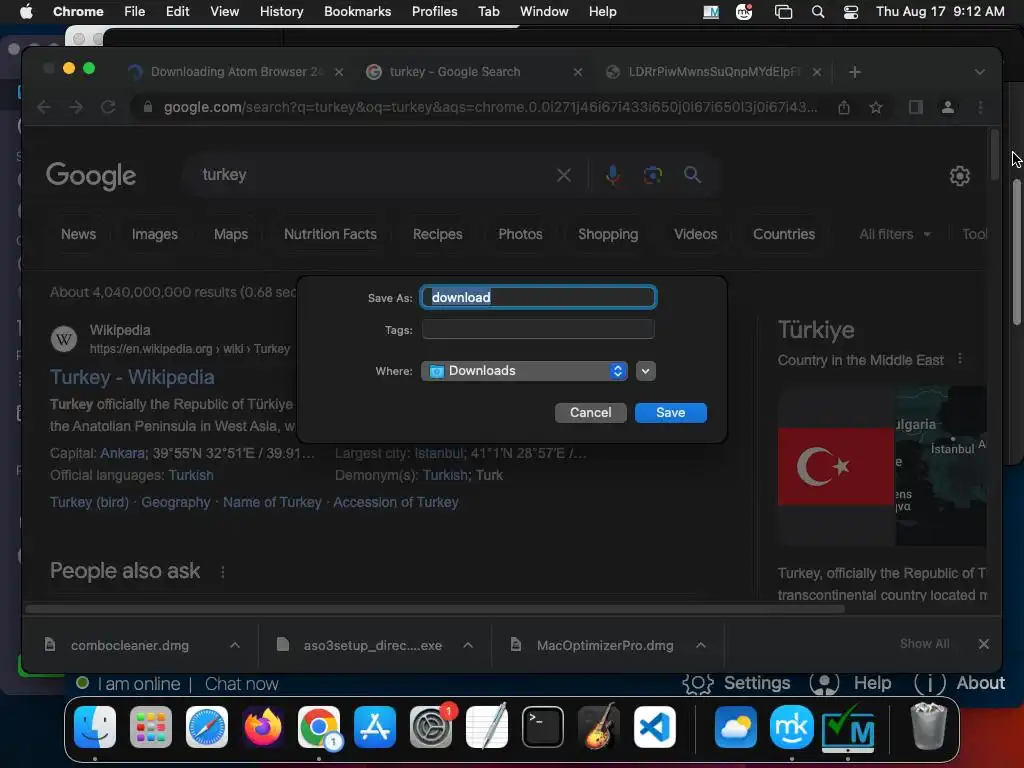Switch to turkey - Google Search tab
The image size is (1024, 768).
(455, 72)
